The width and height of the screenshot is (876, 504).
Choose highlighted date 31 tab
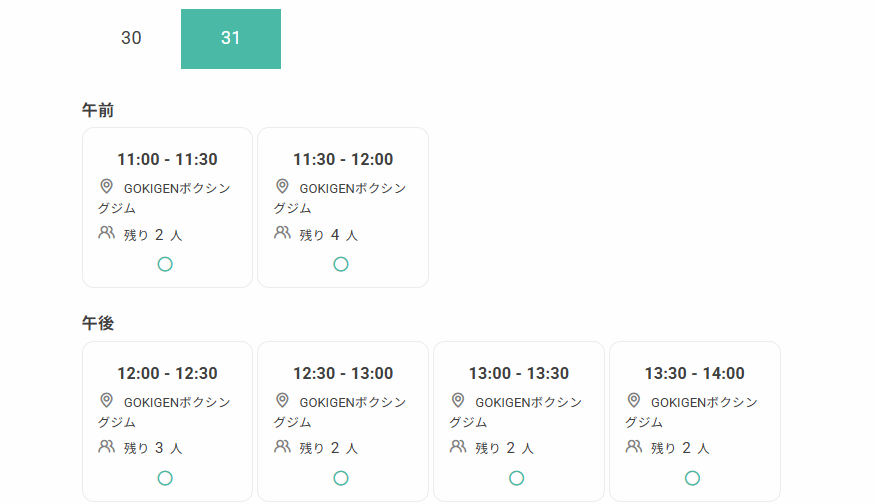click(x=231, y=39)
